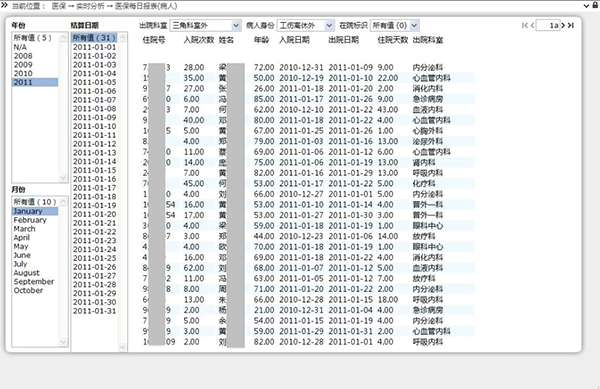Select date 2011-01-20 in settlement list
Image resolution: width=600 pixels, height=389 pixels.
click(x=94, y=214)
